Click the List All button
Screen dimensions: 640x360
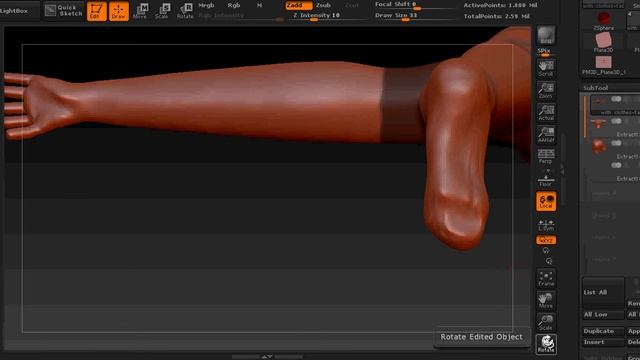[603, 293]
